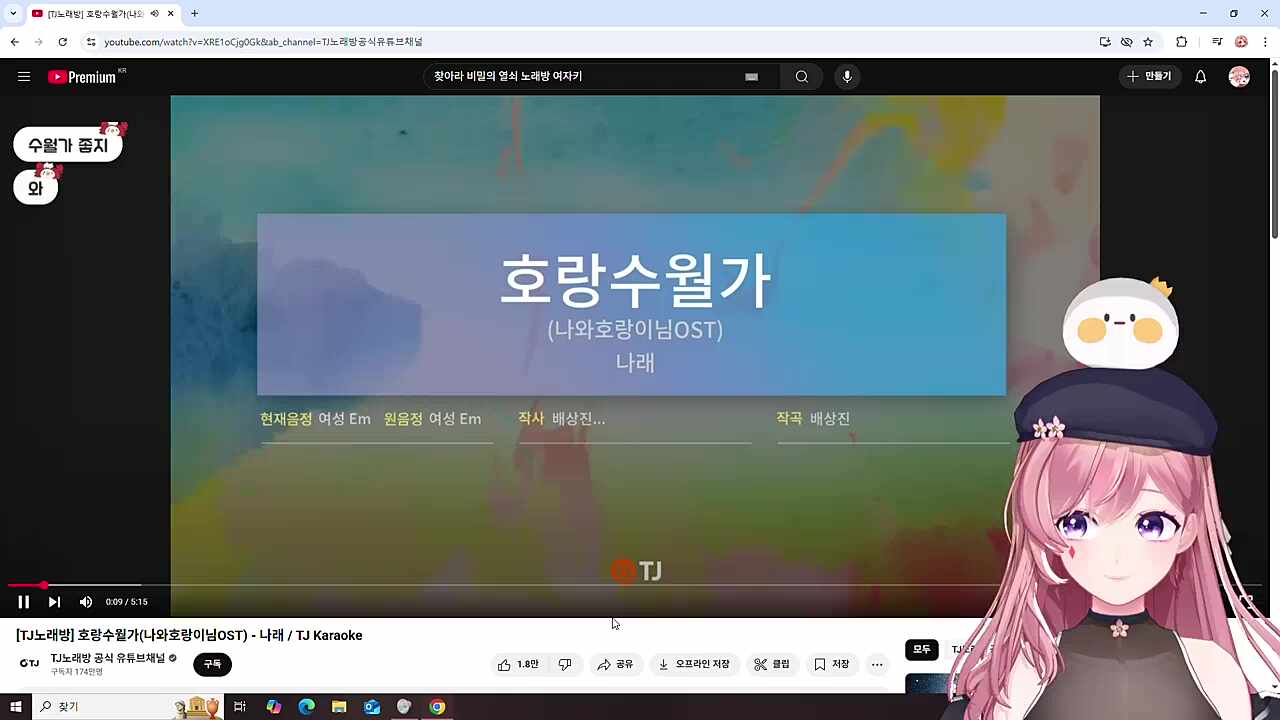This screenshot has width=1280, height=720.
Task: Like the video with thumbs-up 1.8만
Action: [519, 665]
